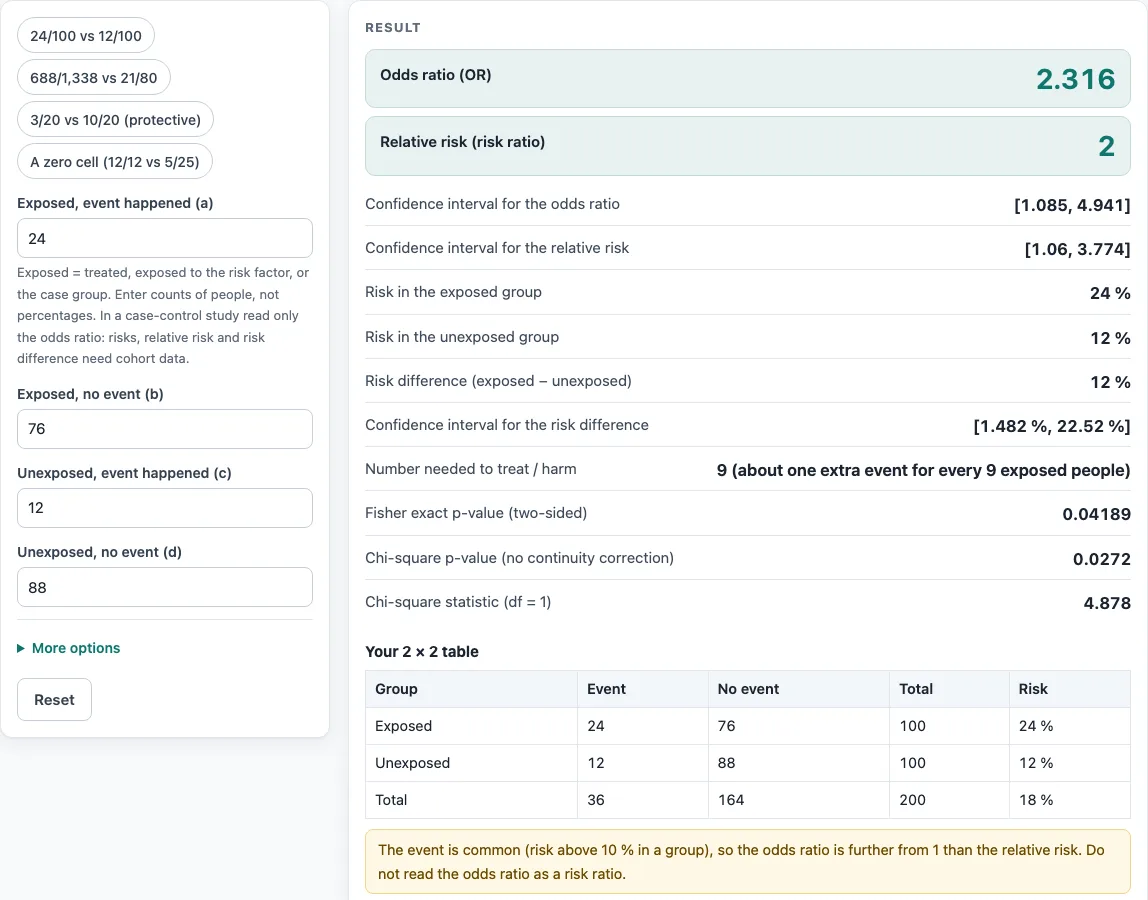The width and height of the screenshot is (1148, 900).
Task: Click the exposed-group help text paragraph
Action: (x=164, y=316)
